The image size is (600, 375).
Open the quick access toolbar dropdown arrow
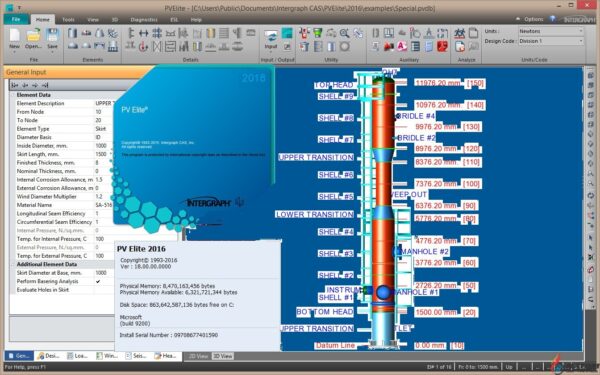pos(19,8)
